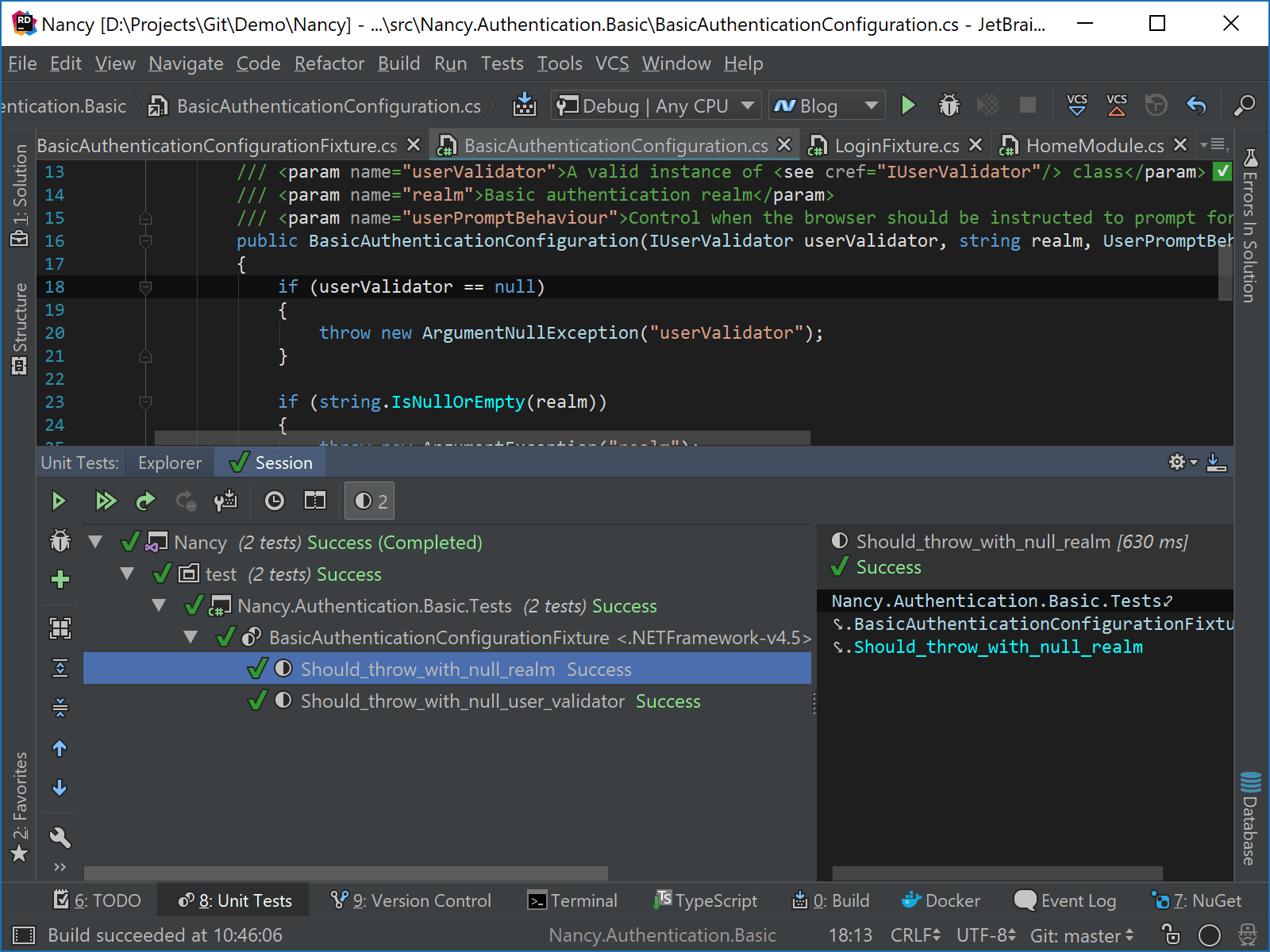Click the test tree horizontal scrollbar
The image size is (1270, 952).
(x=346, y=873)
